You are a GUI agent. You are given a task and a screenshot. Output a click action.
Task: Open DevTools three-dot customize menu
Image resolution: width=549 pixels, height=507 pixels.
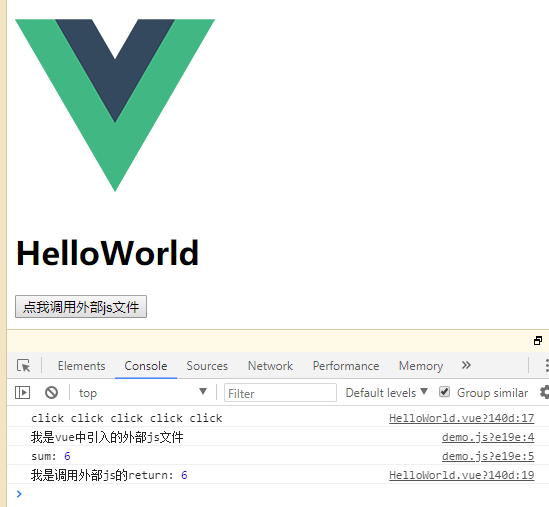pos(547,366)
